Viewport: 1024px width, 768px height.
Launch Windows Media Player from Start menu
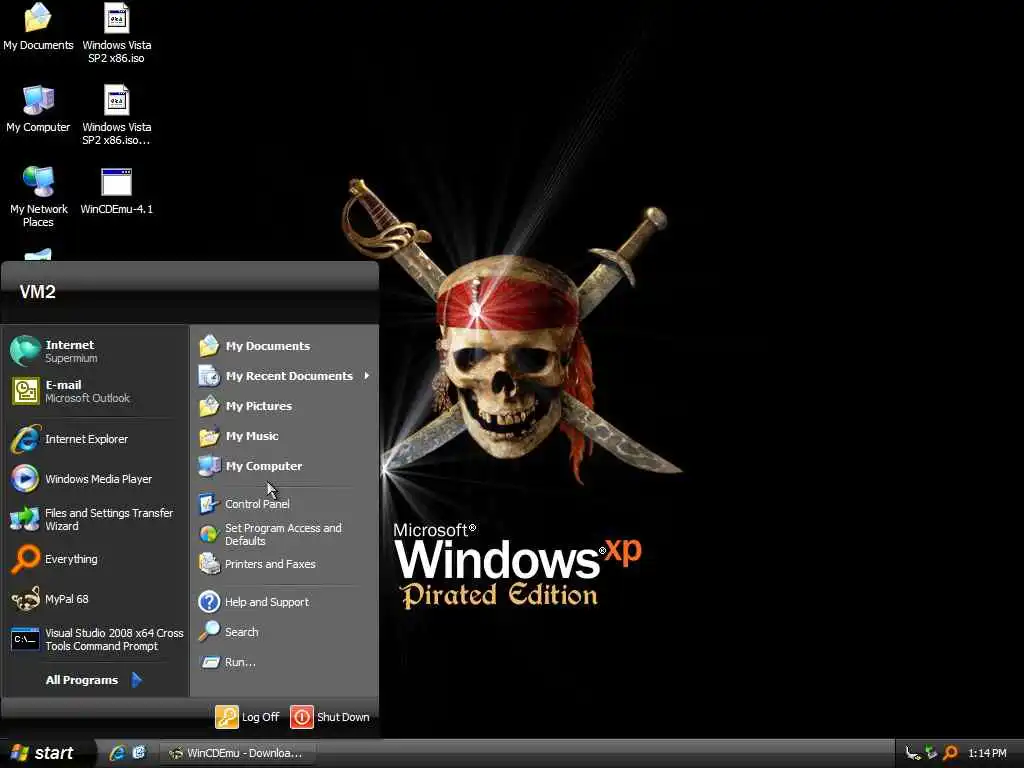pyautogui.click(x=95, y=479)
